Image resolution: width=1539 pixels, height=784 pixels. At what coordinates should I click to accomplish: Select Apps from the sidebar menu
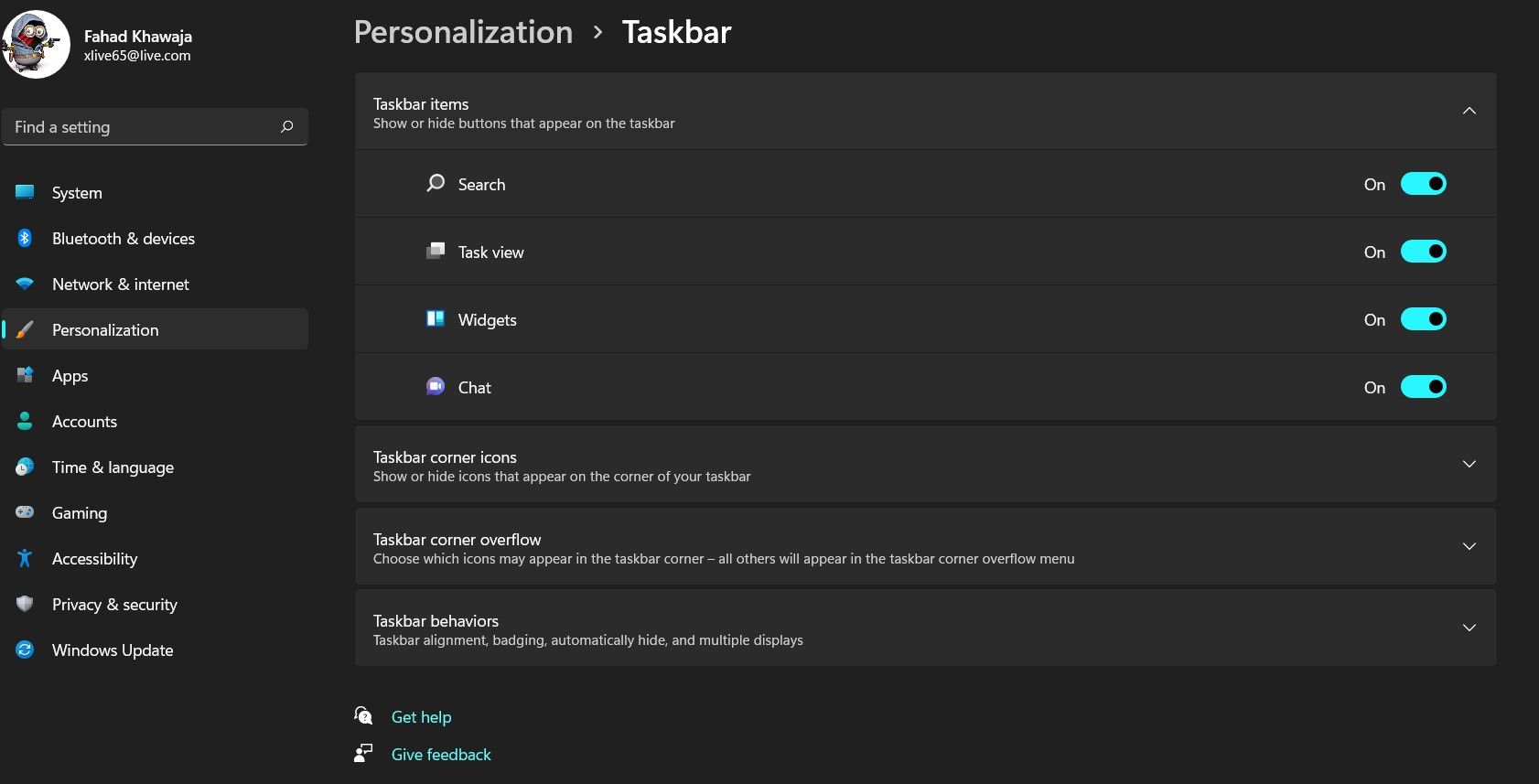[70, 375]
